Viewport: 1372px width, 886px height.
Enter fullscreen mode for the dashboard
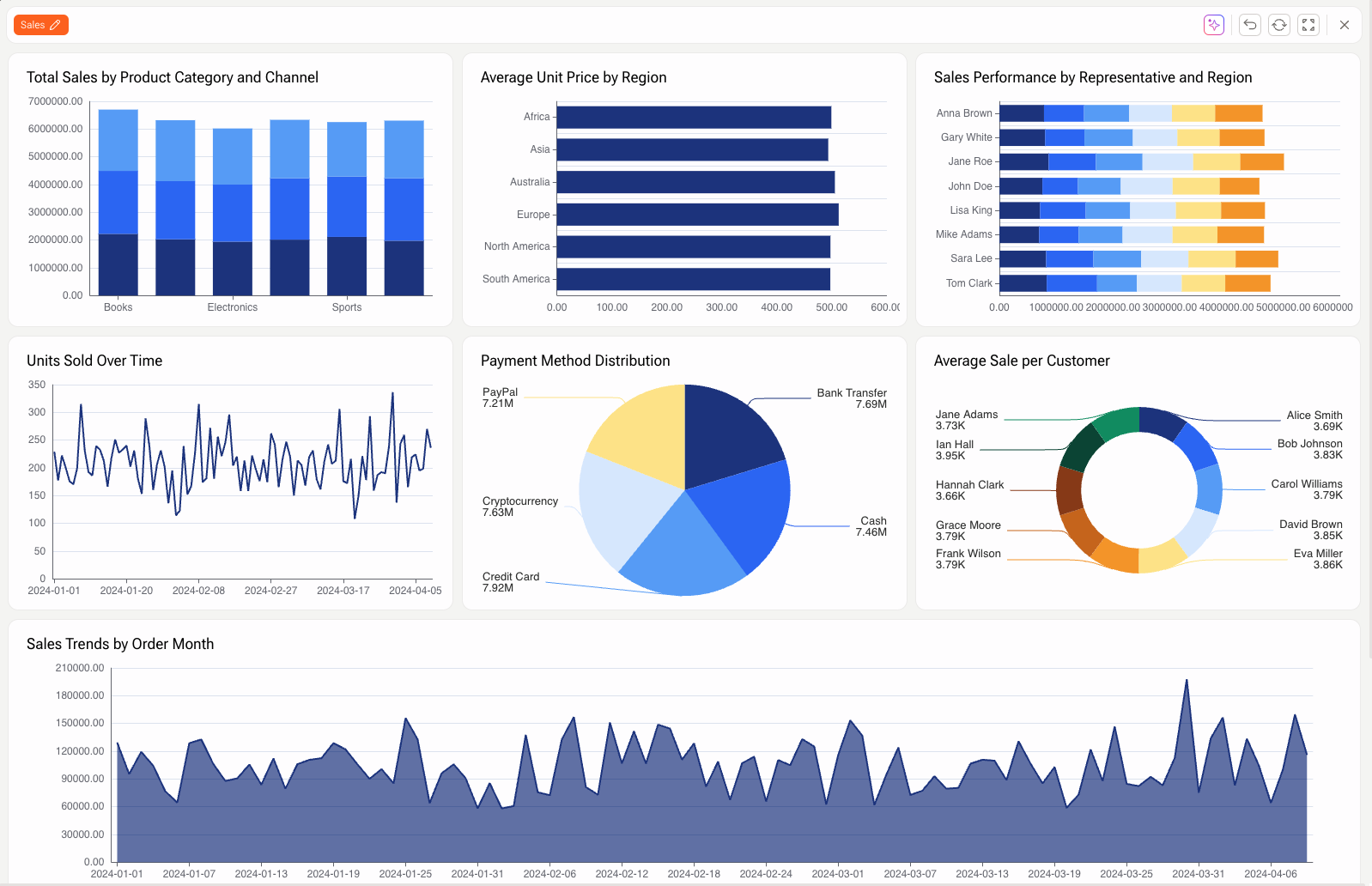[1308, 25]
